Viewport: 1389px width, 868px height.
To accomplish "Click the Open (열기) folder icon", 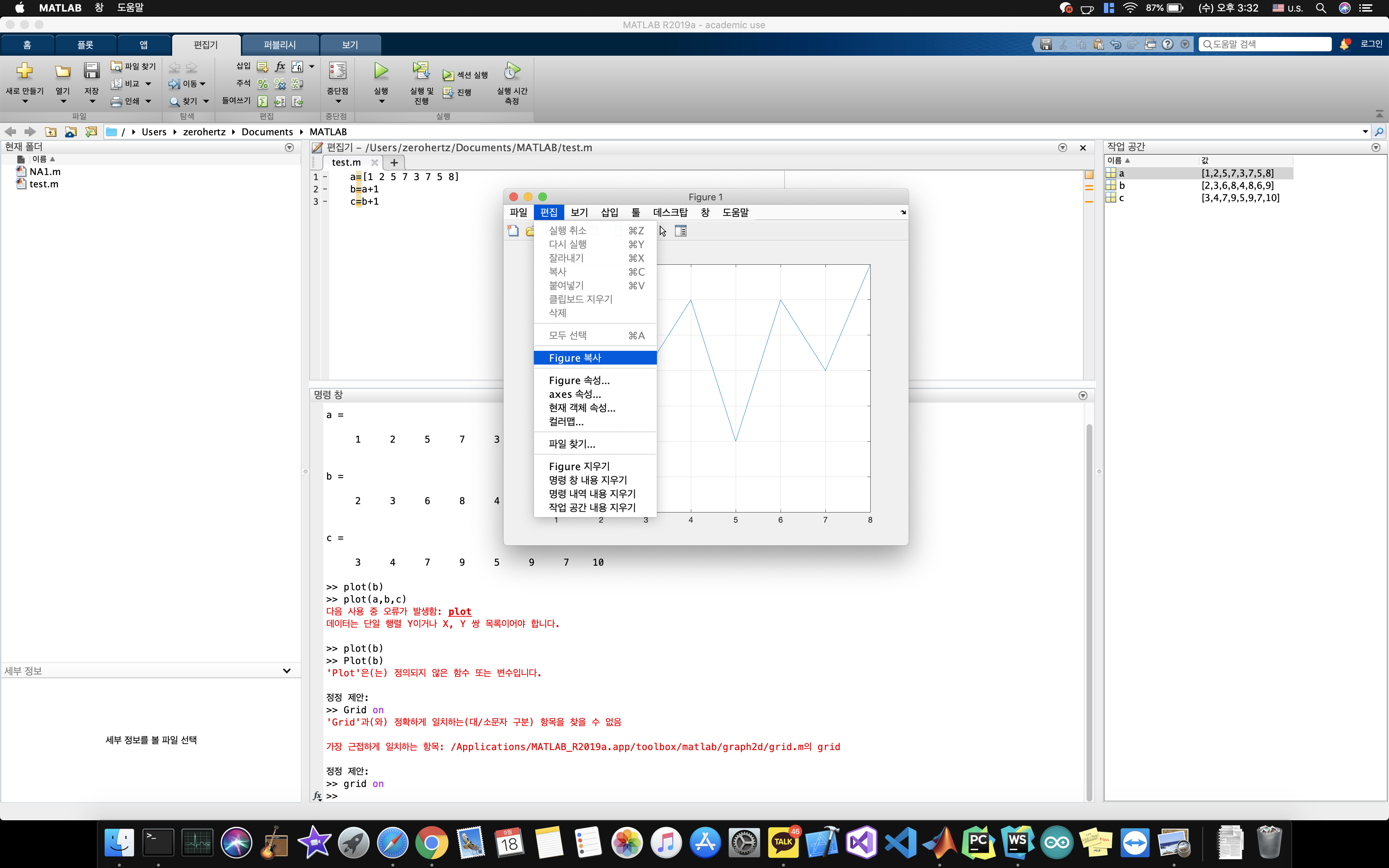I will pyautogui.click(x=63, y=71).
